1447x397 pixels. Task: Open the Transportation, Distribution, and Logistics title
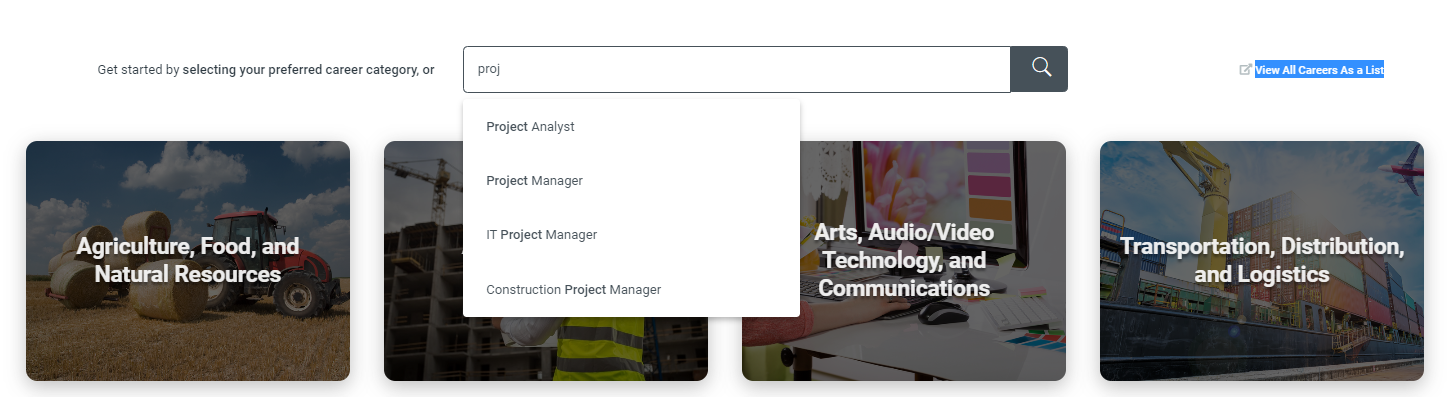(1262, 260)
